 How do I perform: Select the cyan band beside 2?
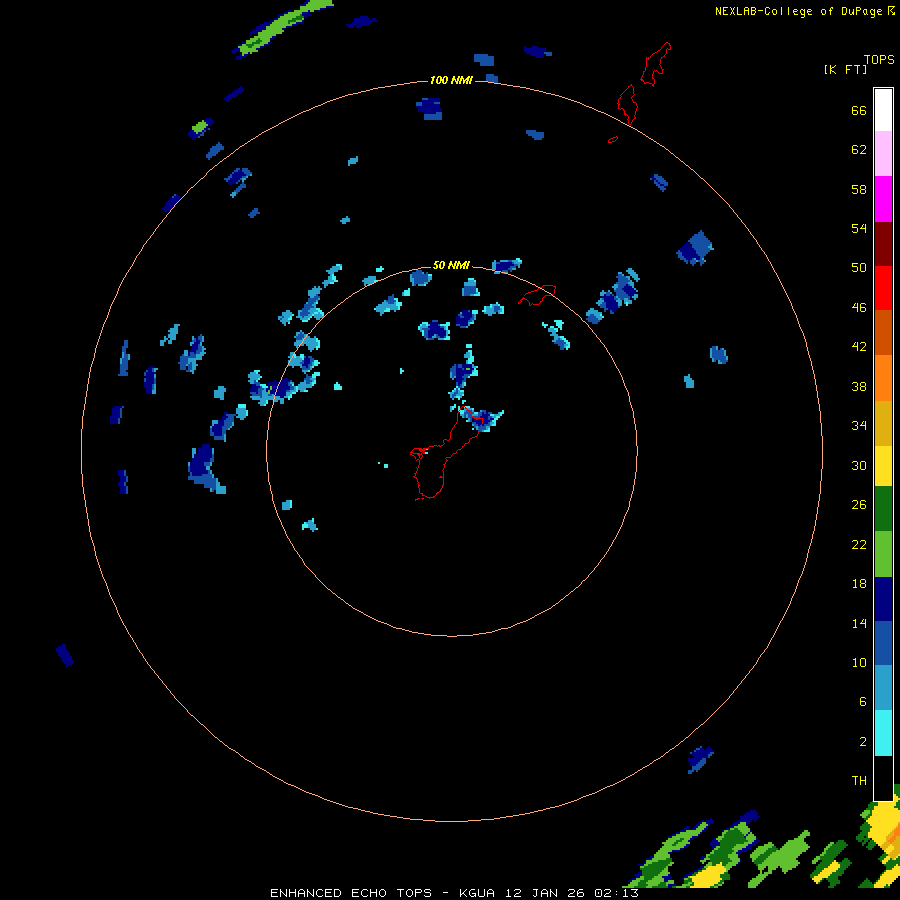point(883,733)
